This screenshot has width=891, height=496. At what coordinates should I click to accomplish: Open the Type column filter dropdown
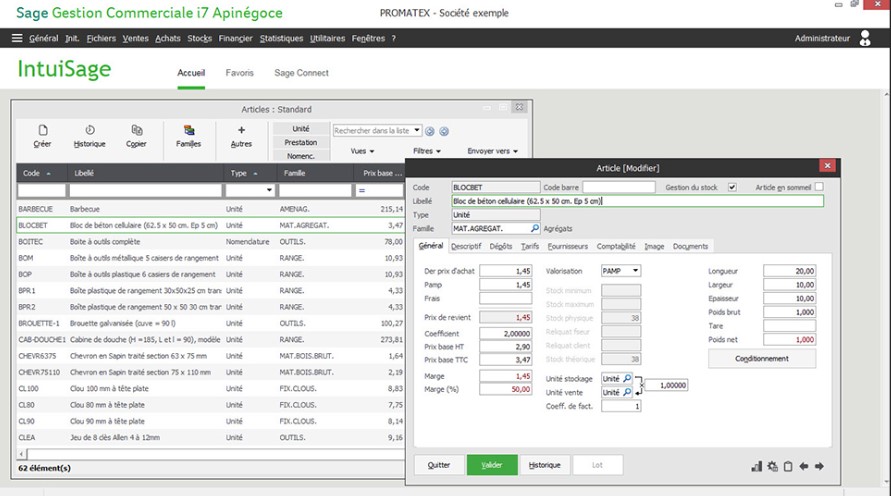point(269,190)
